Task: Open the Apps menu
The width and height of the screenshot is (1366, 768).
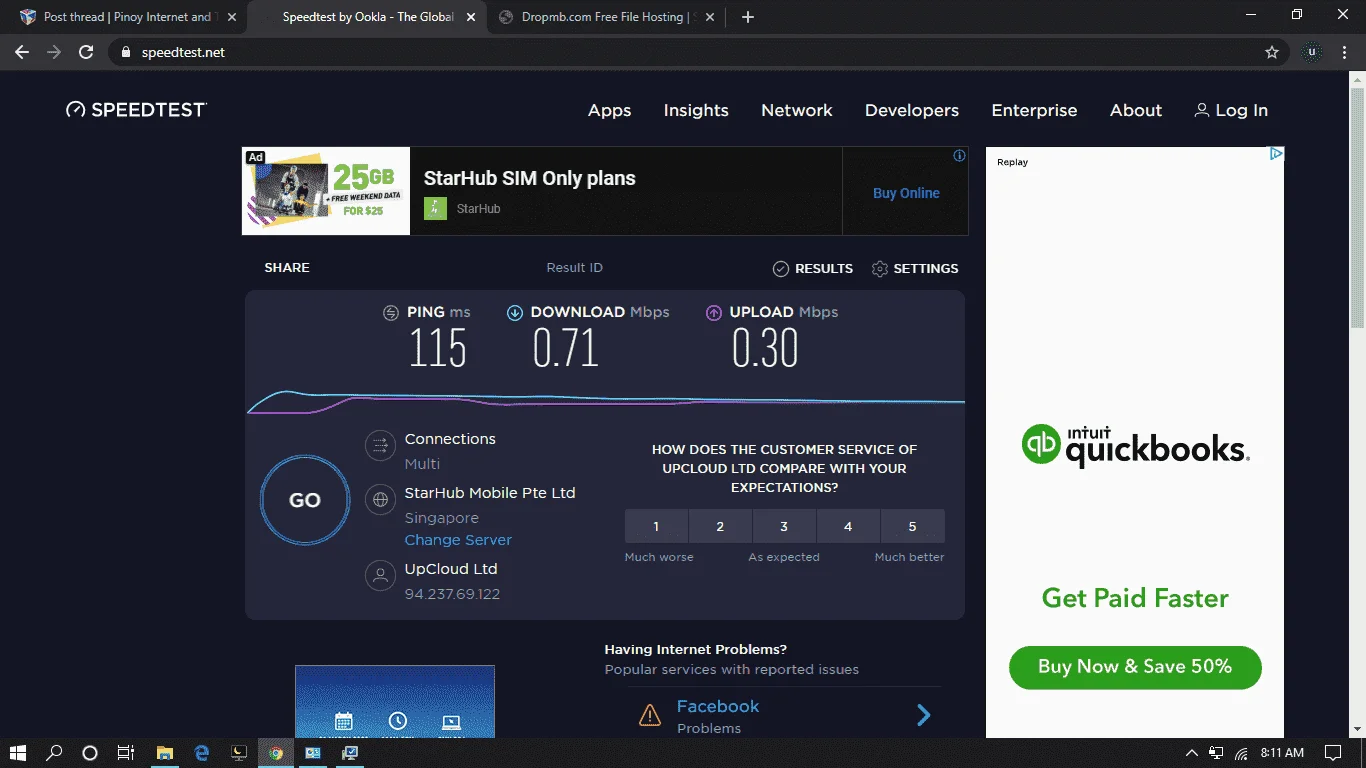Action: pos(609,110)
